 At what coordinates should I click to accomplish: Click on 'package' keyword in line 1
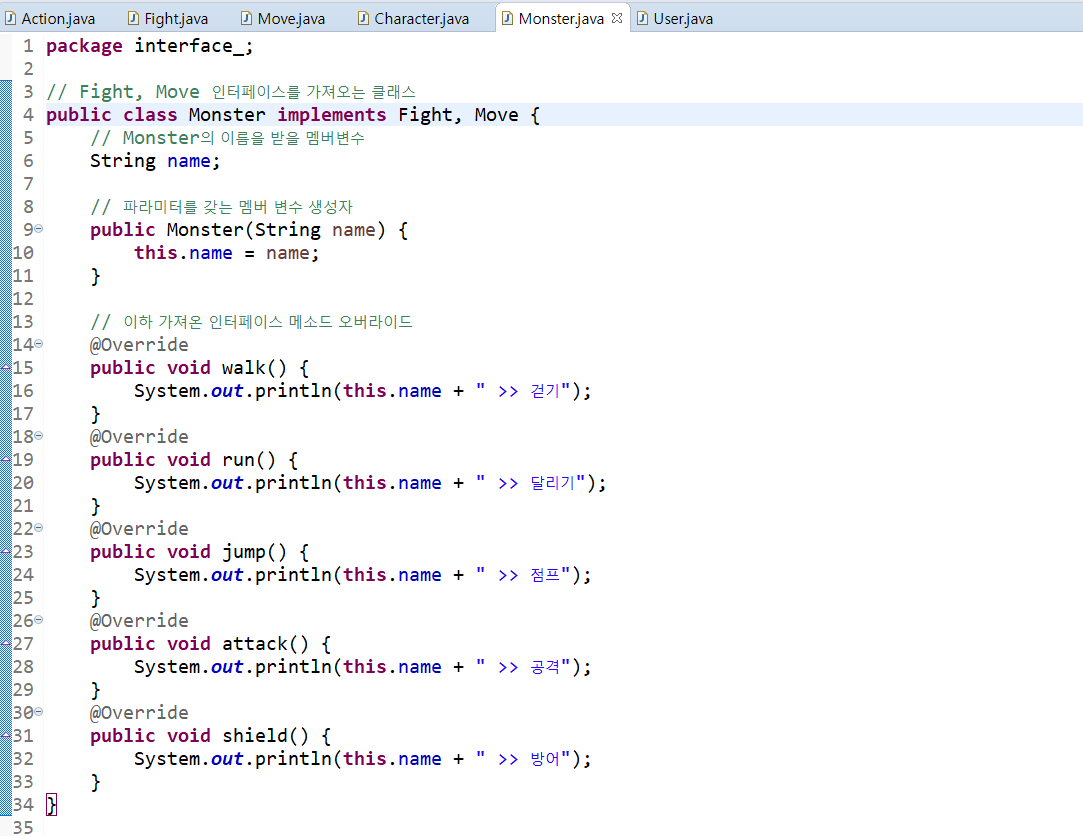(84, 46)
